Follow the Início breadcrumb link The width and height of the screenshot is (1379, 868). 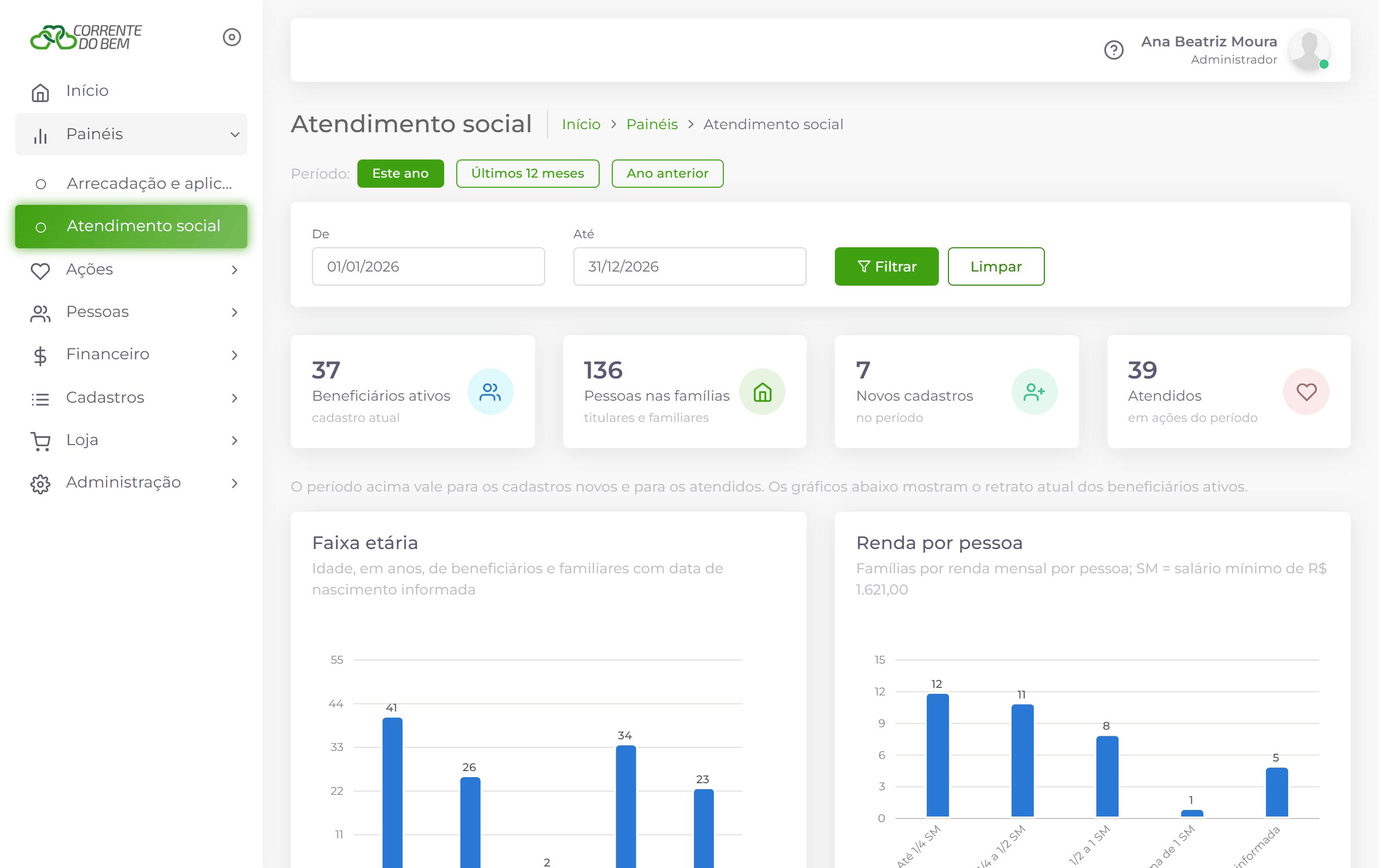pos(580,124)
